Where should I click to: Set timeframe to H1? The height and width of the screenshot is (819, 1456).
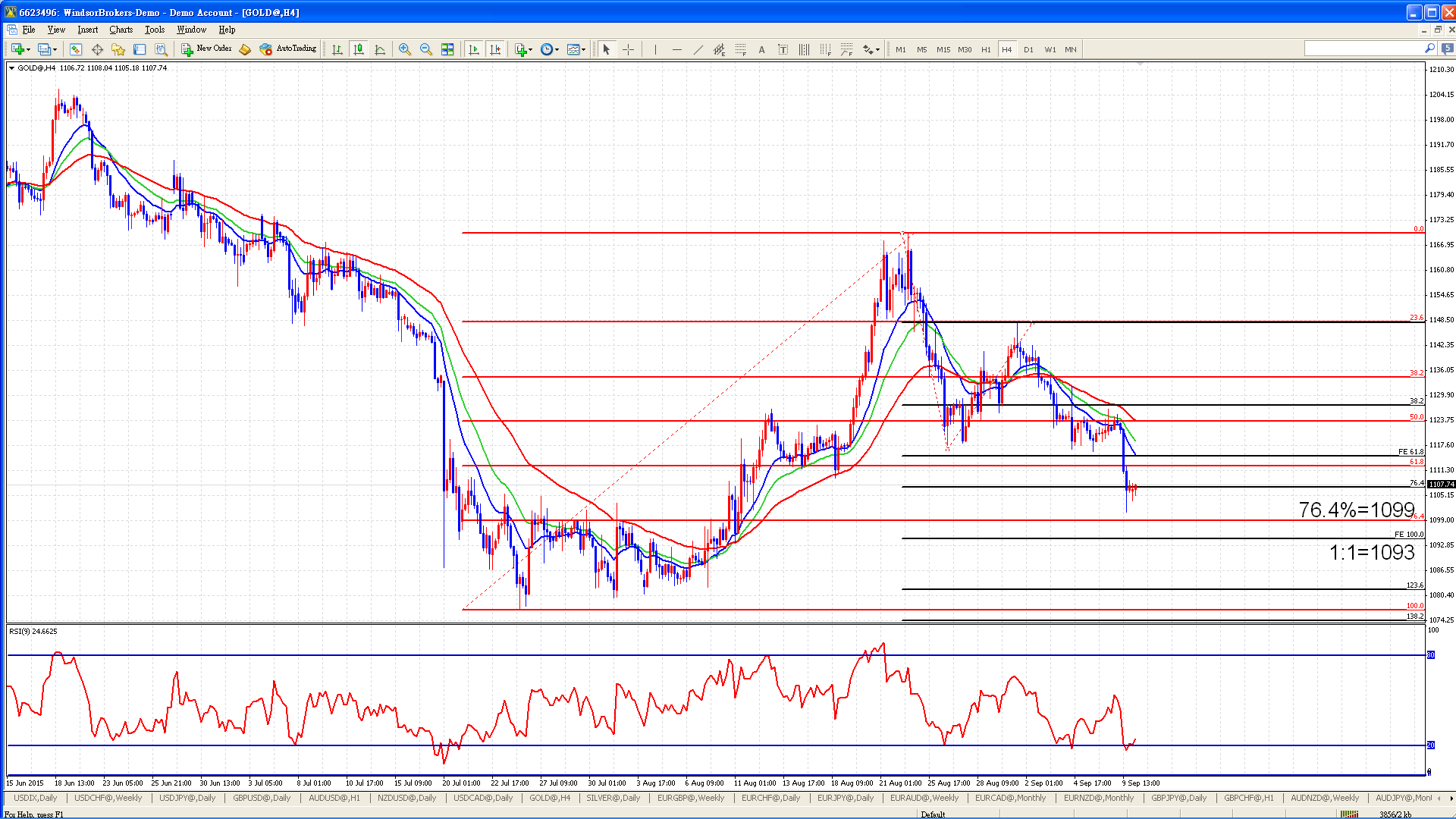(986, 49)
